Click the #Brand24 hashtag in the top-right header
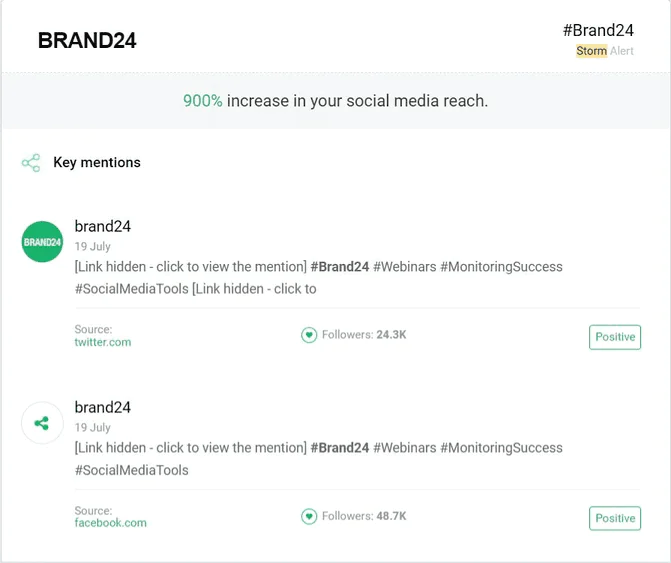 coord(598,30)
